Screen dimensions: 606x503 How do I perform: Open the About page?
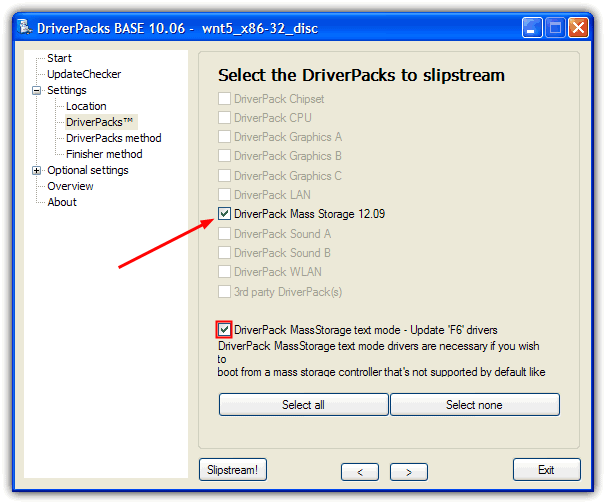pyautogui.click(x=62, y=202)
